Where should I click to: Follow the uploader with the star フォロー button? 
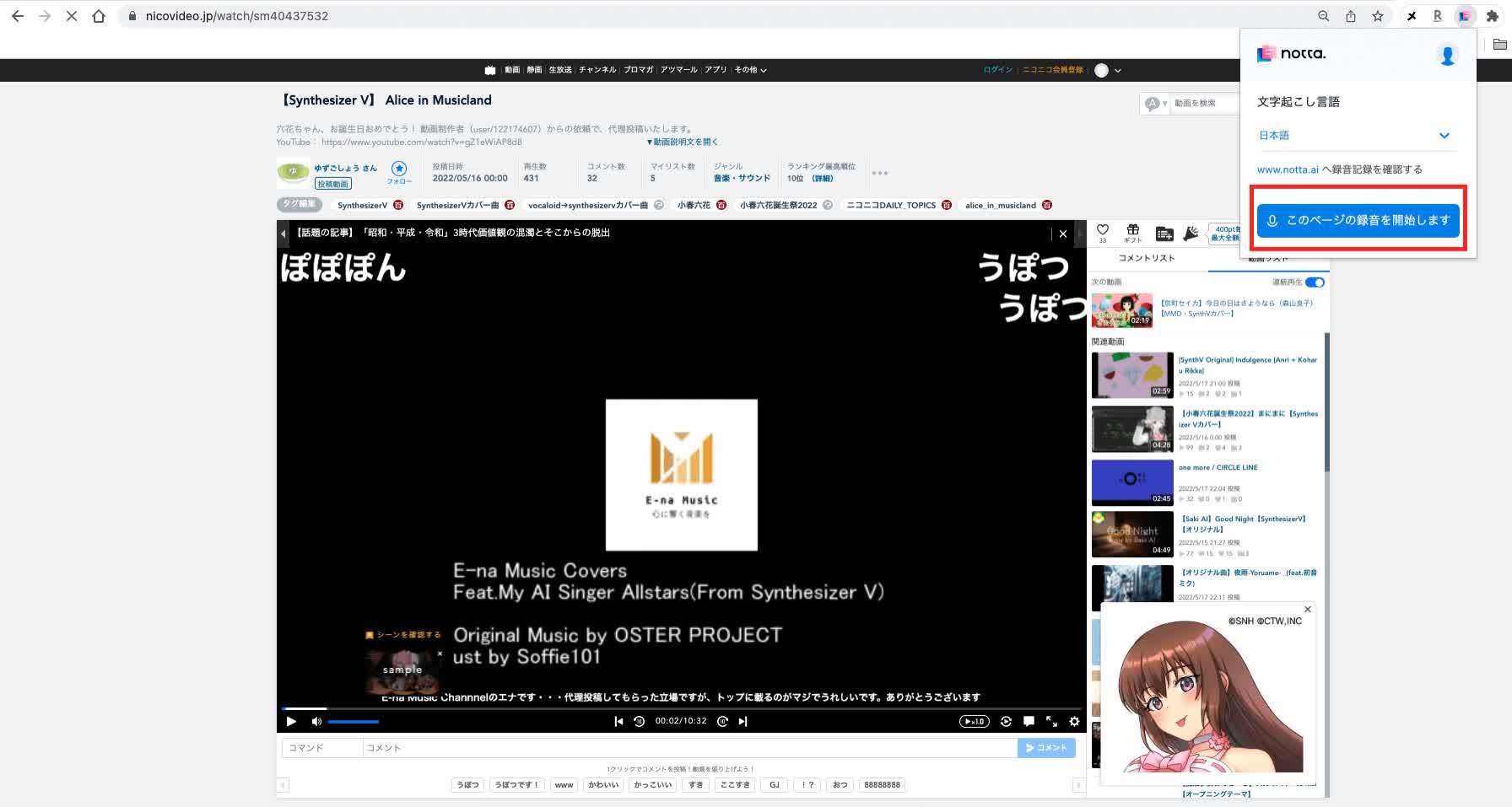click(399, 172)
